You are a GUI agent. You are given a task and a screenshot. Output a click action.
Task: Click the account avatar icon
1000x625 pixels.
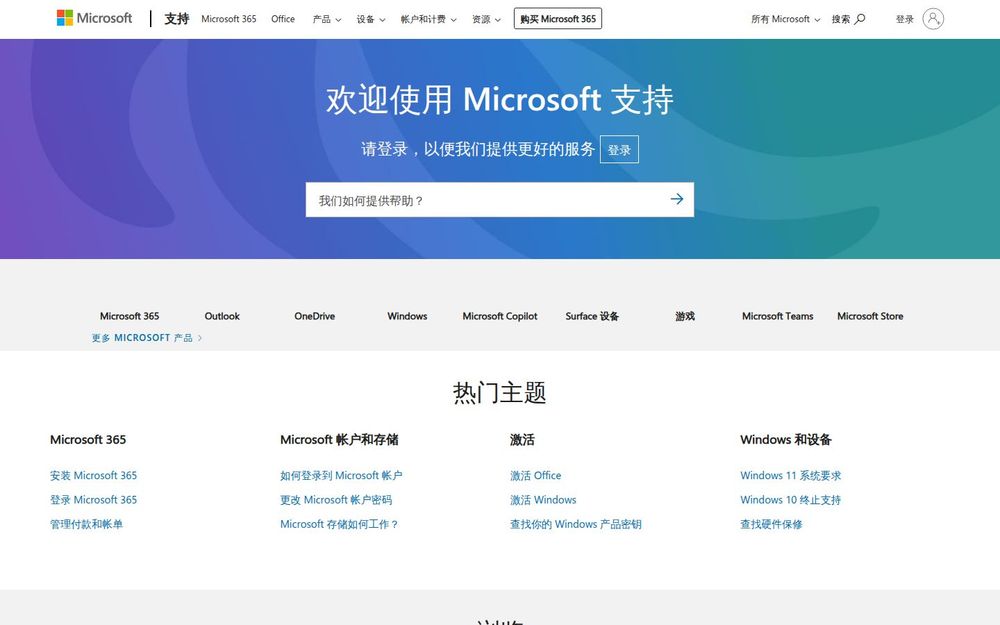932,19
